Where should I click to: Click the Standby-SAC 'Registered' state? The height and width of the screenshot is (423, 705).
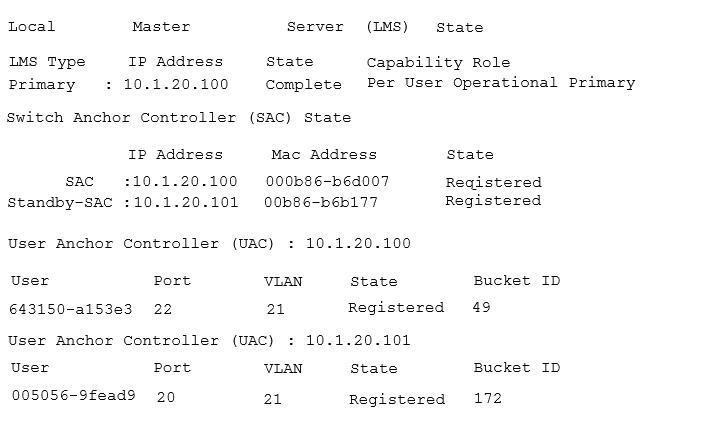[x=493, y=200]
